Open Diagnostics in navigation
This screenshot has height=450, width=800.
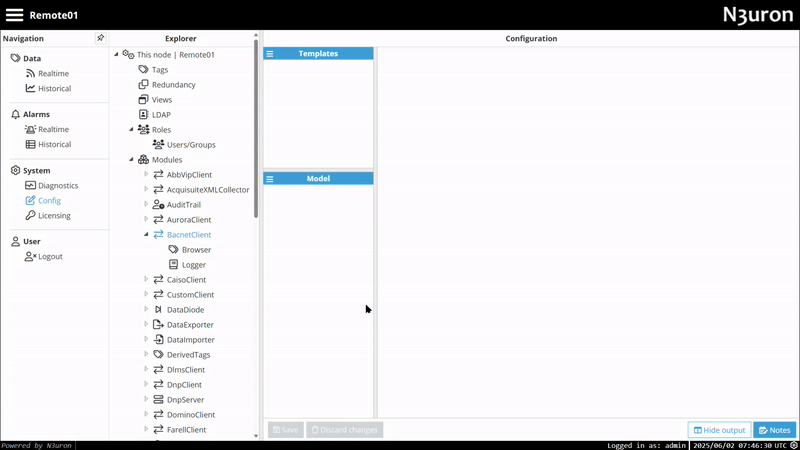pyautogui.click(x=58, y=185)
